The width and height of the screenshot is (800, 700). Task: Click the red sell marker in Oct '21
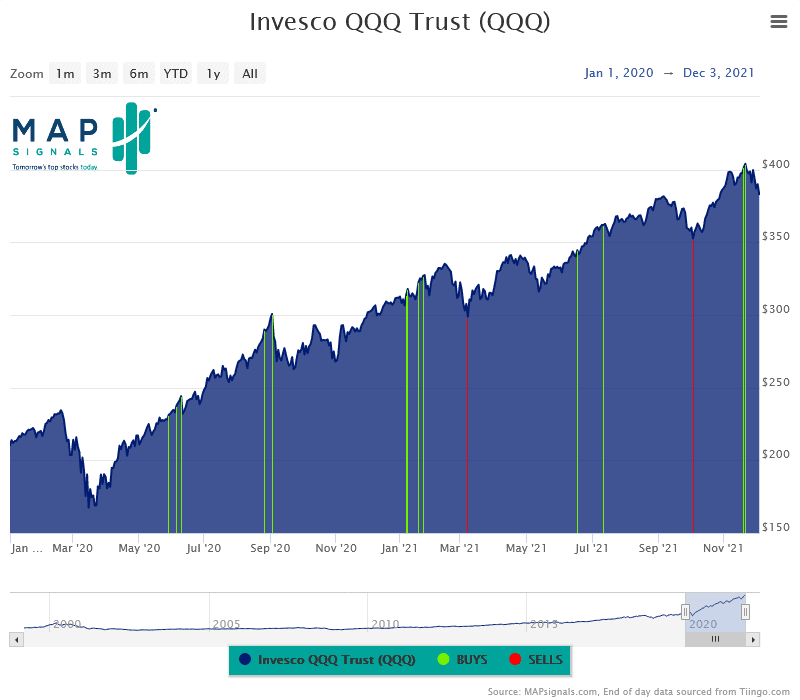coord(693,386)
